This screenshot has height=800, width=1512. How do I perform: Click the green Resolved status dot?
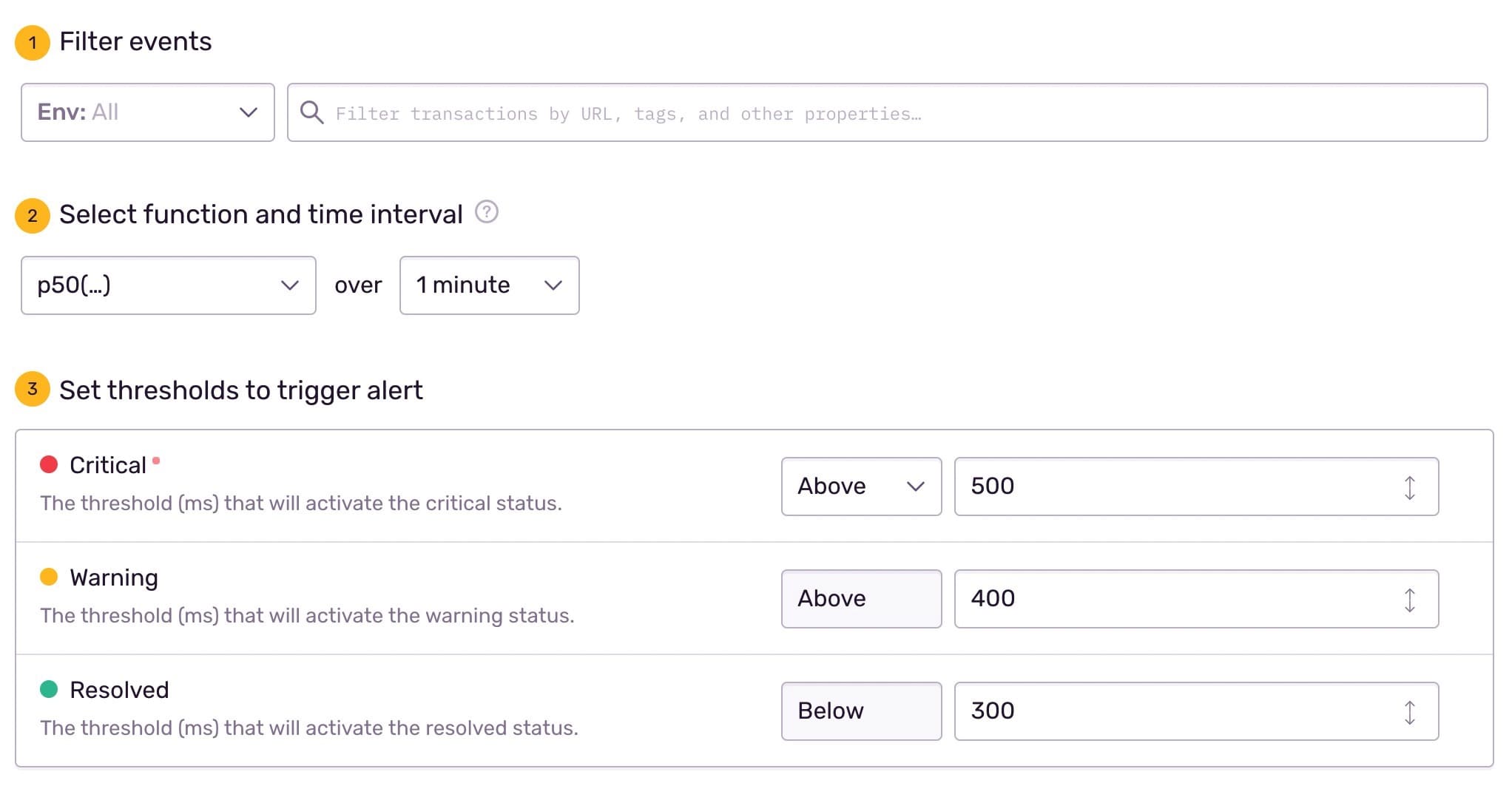[x=49, y=689]
